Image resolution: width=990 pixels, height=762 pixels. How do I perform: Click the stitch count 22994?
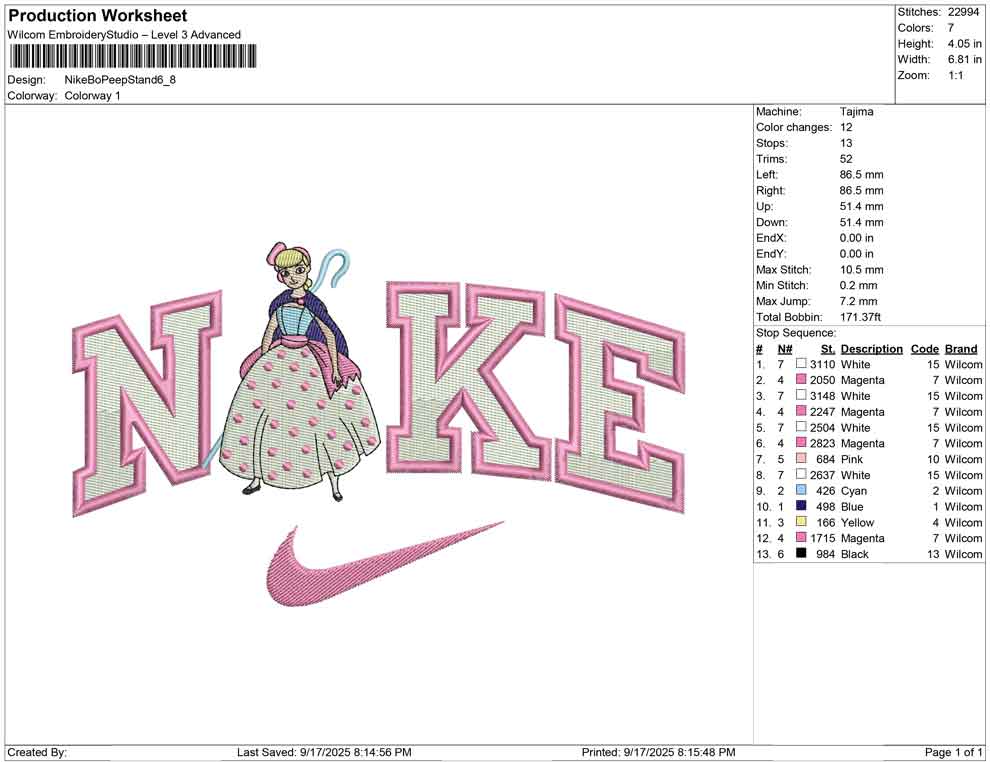tap(963, 12)
